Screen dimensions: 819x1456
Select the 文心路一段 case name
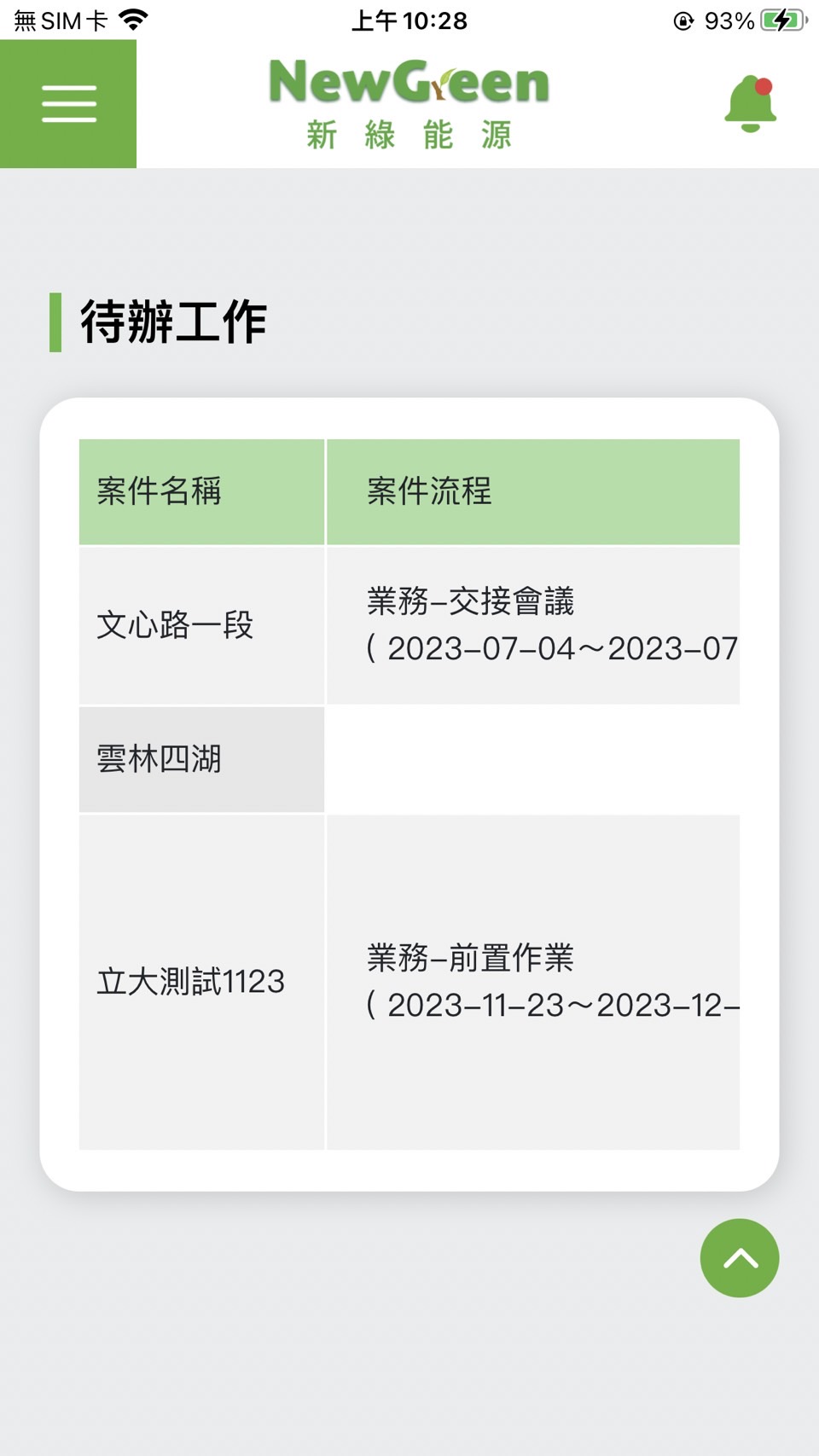pos(175,625)
